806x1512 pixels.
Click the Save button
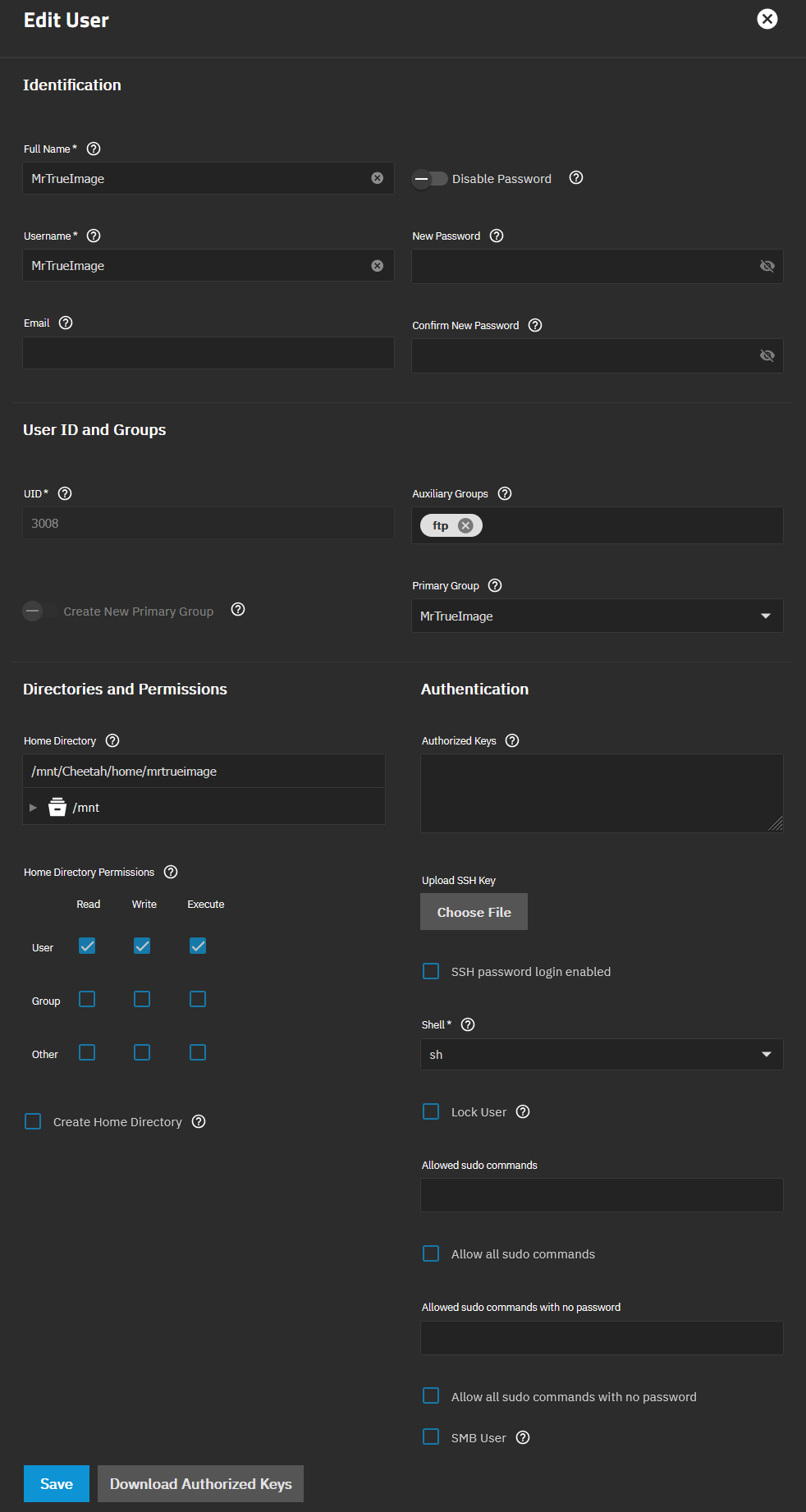click(57, 1483)
